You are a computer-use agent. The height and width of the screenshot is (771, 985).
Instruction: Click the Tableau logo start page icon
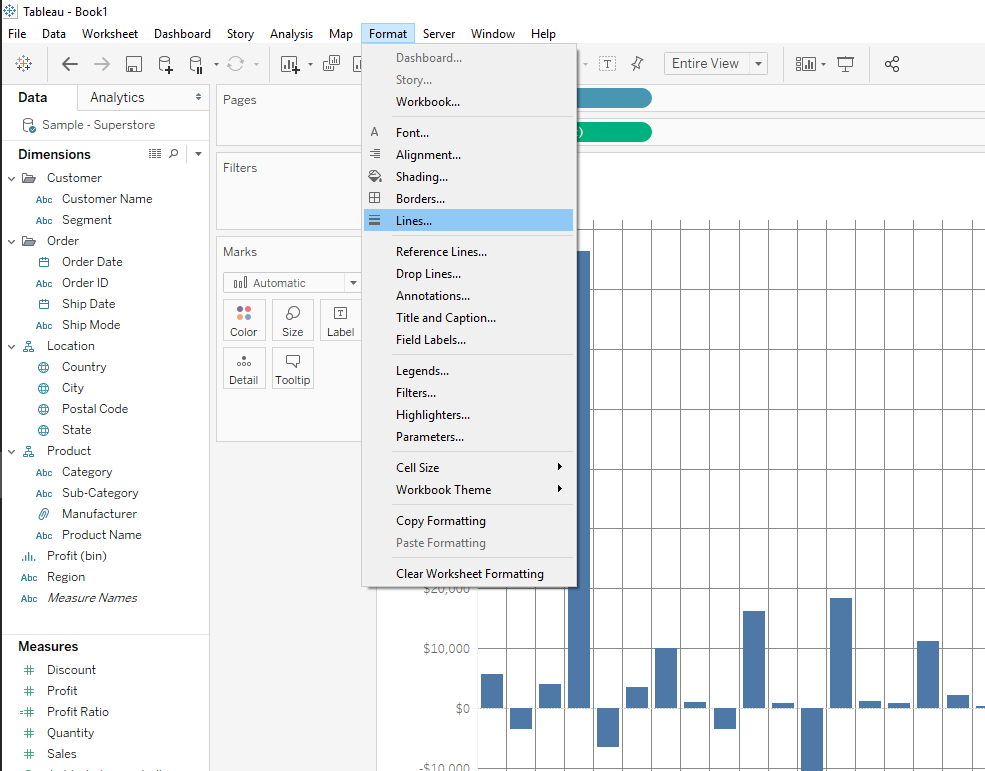(23, 64)
